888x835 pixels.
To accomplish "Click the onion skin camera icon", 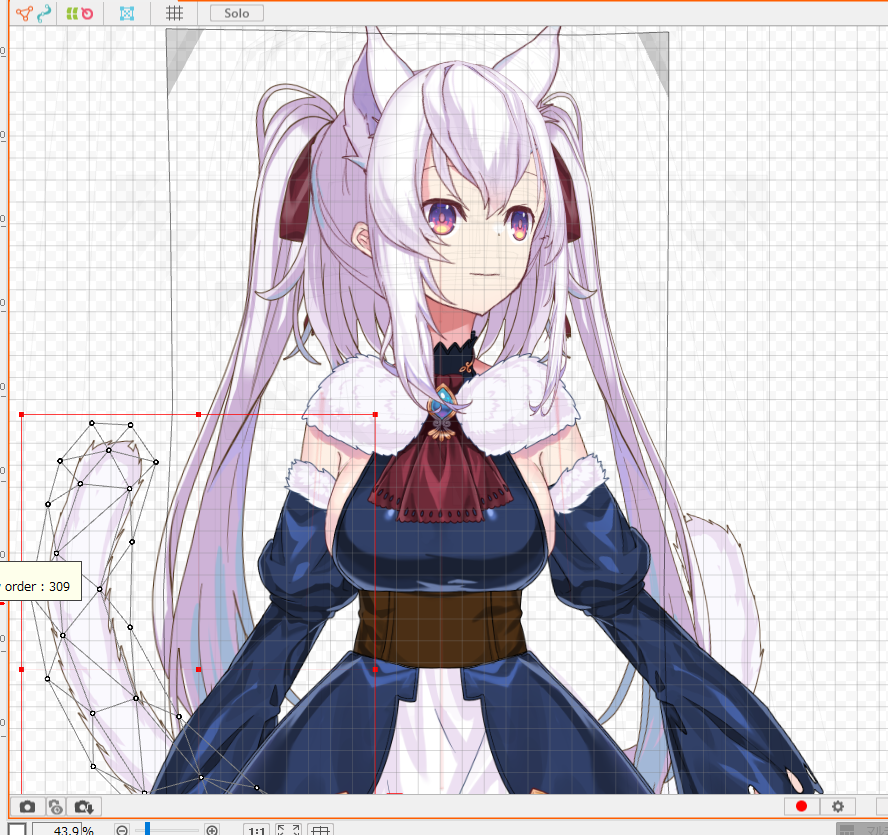I will (x=56, y=806).
